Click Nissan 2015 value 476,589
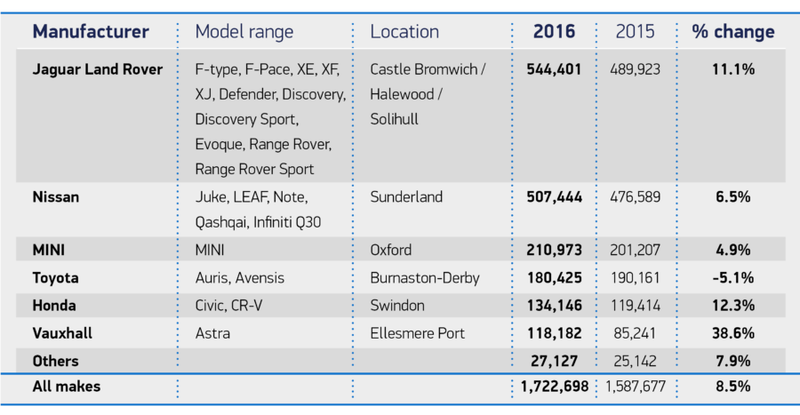Screen dimensions: 800x415 635,197
